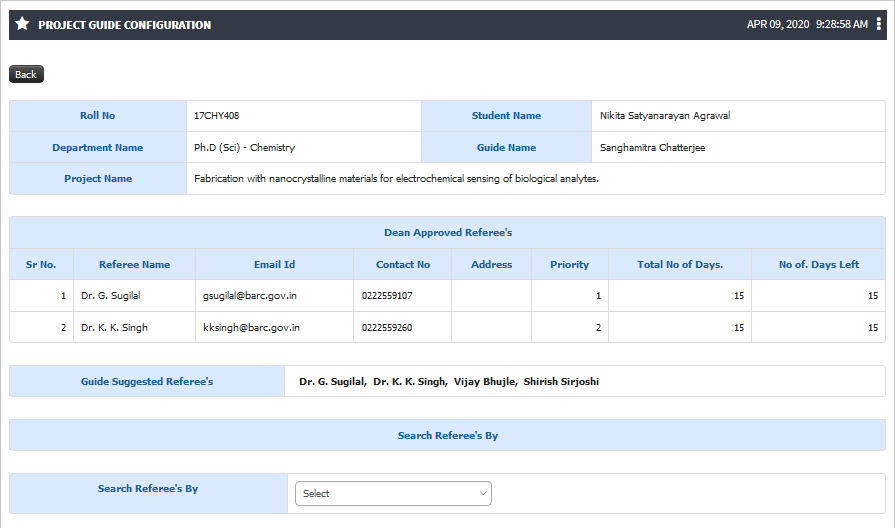
Task: Click the Address column header
Action: (491, 264)
